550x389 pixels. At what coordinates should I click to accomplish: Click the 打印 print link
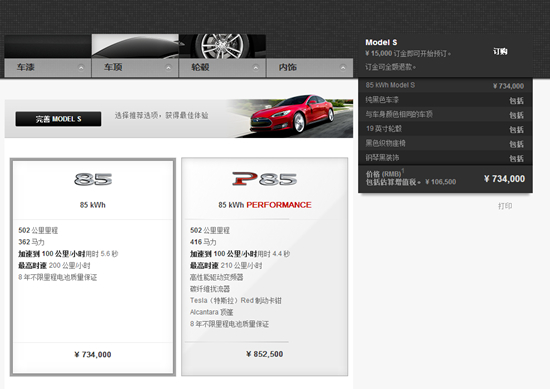(505, 206)
